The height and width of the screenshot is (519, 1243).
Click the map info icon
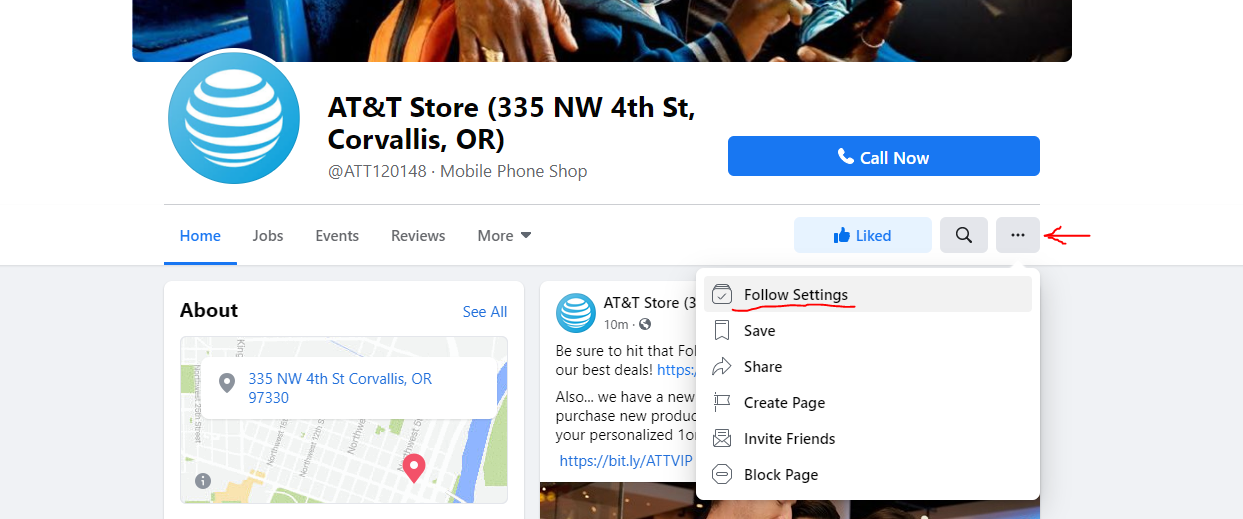click(203, 481)
